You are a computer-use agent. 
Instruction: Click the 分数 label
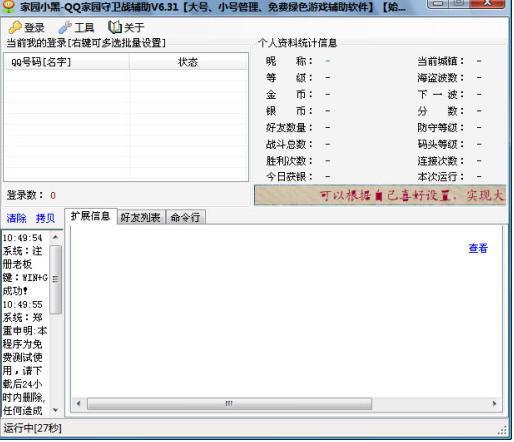click(x=441, y=111)
